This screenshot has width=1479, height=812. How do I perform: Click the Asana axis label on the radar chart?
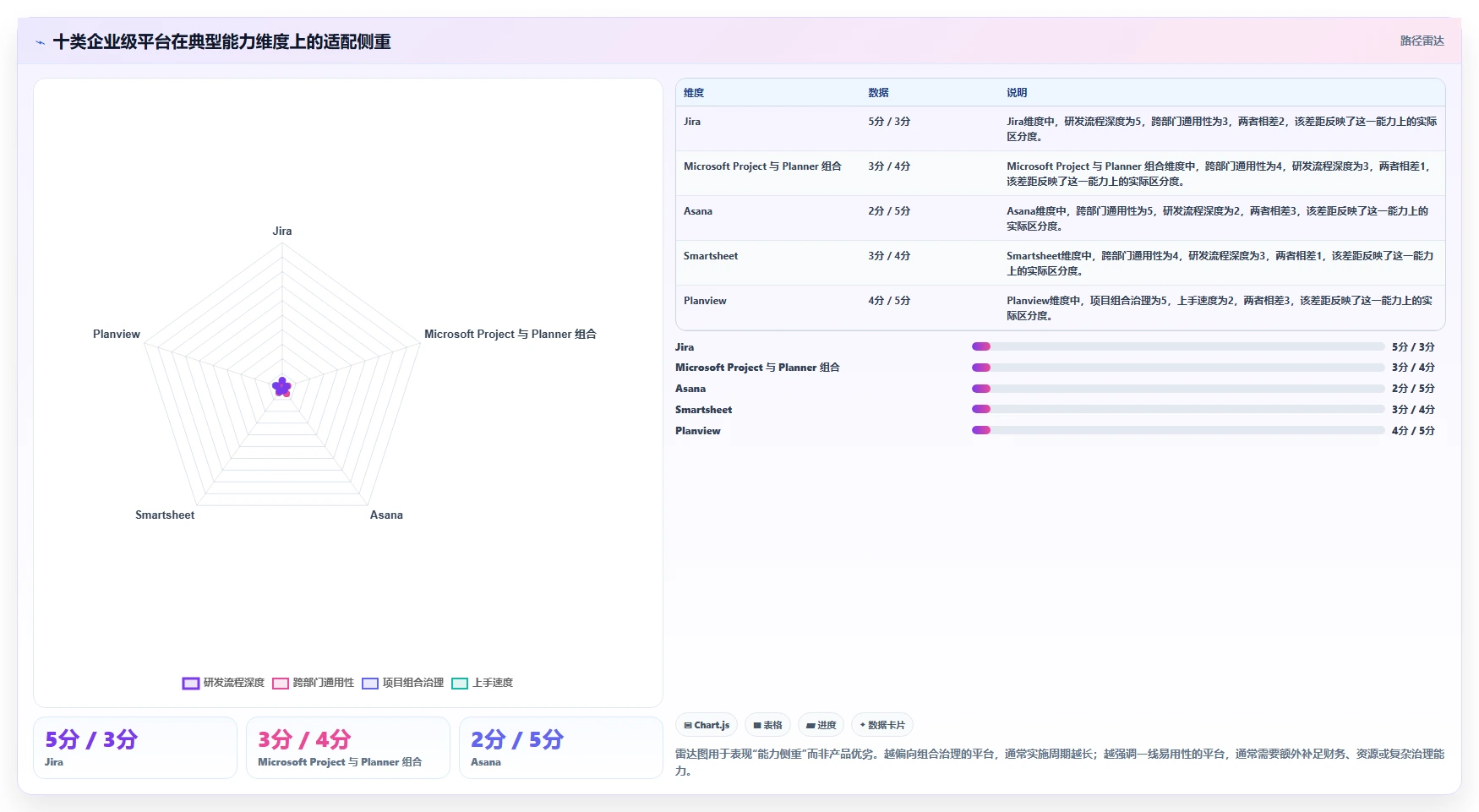click(x=386, y=515)
